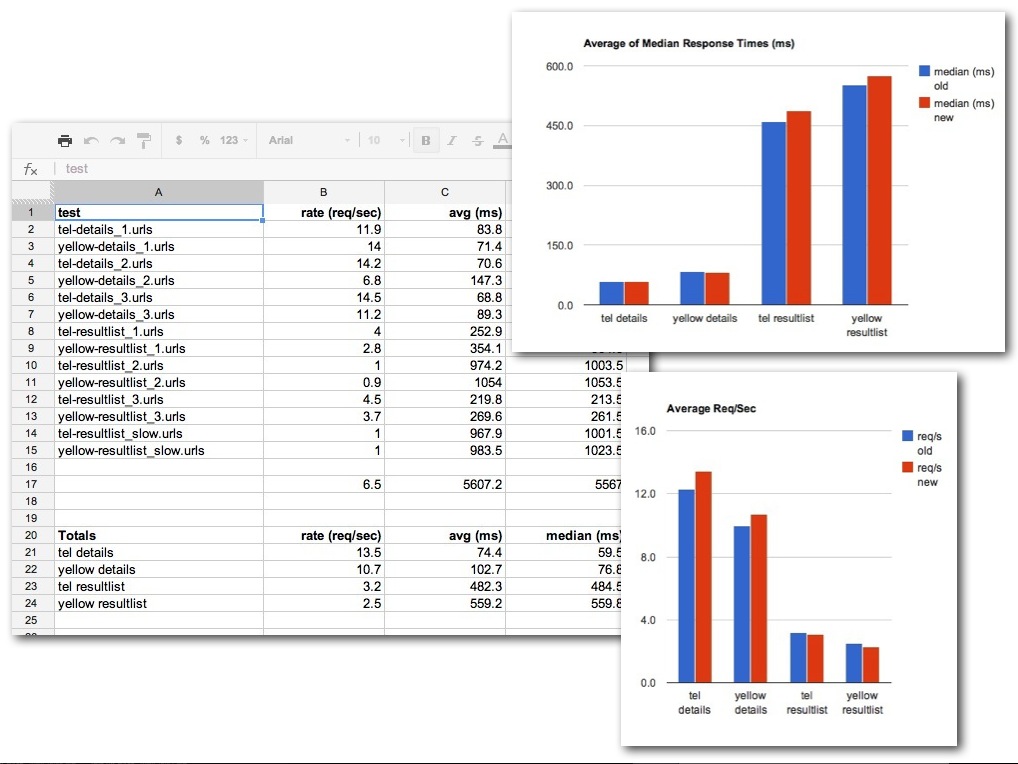Select column B header

[323, 192]
